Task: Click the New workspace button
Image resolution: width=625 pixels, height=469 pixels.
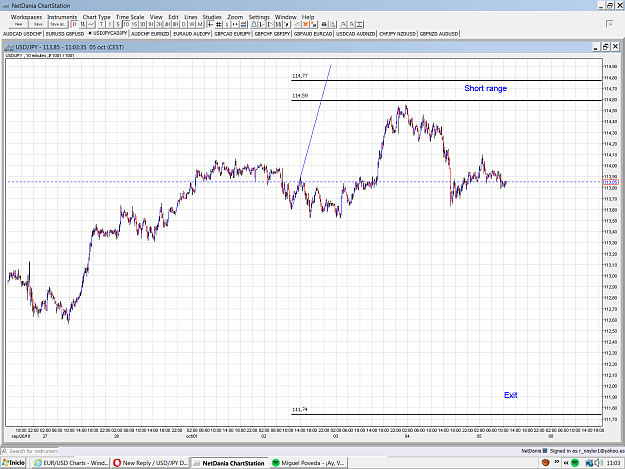Action: [18, 24]
